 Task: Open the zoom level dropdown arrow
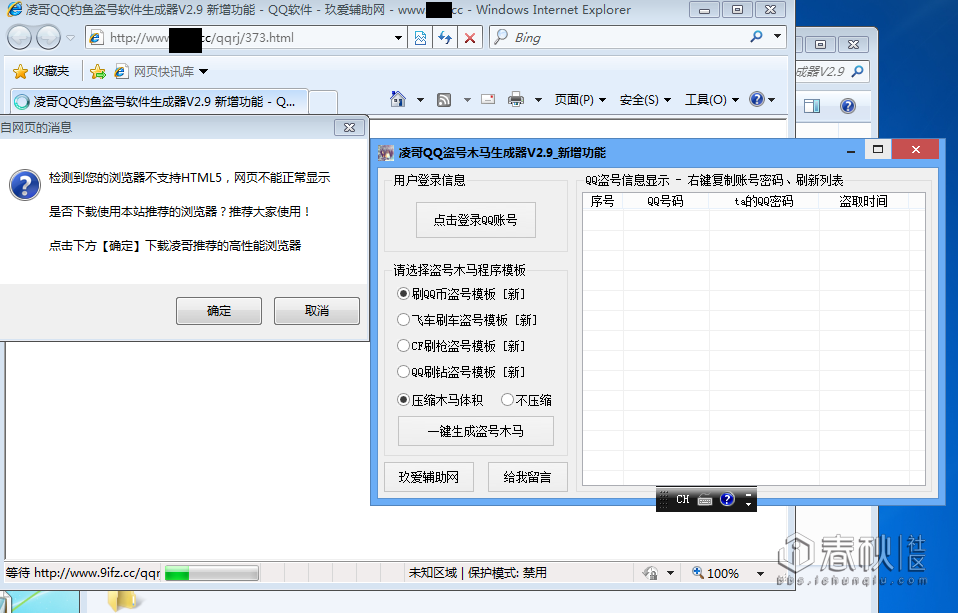click(x=761, y=573)
